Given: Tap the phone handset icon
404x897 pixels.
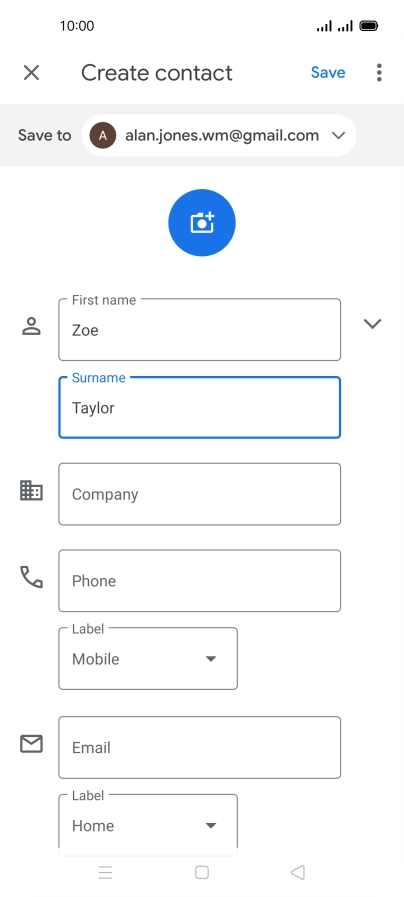Looking at the screenshot, I should 31,577.
